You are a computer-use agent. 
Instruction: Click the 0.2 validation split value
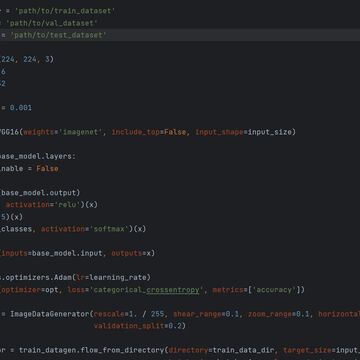[x=175, y=326]
